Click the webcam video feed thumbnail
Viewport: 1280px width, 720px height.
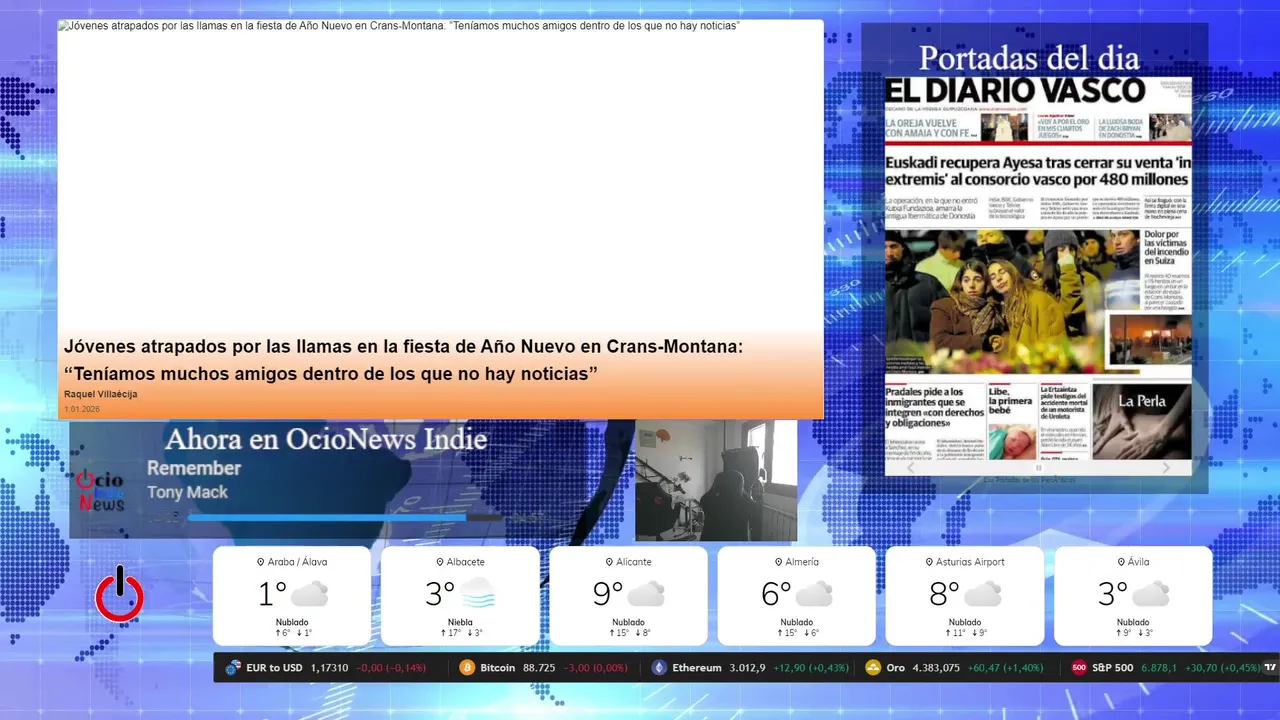[x=716, y=480]
